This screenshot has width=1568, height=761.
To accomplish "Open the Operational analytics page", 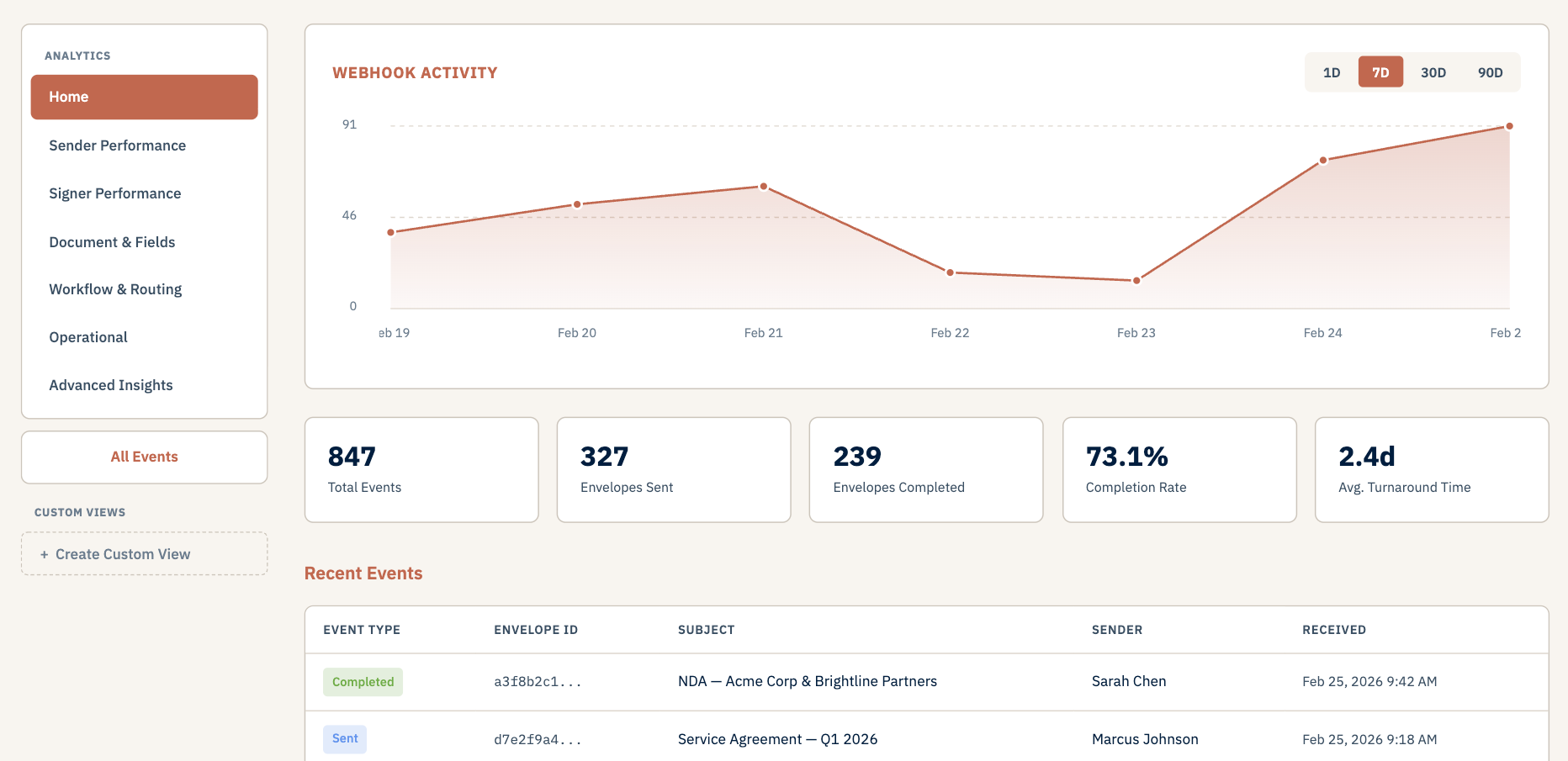I will (87, 336).
